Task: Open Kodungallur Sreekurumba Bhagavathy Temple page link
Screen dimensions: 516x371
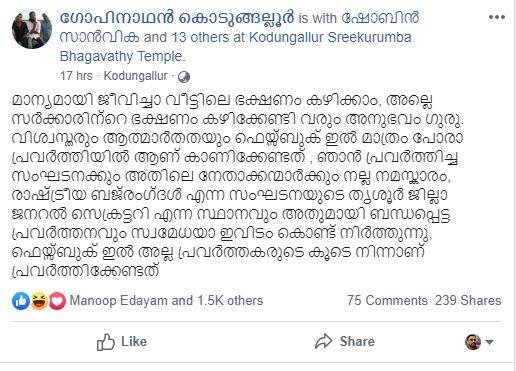Action: [x=235, y=47]
